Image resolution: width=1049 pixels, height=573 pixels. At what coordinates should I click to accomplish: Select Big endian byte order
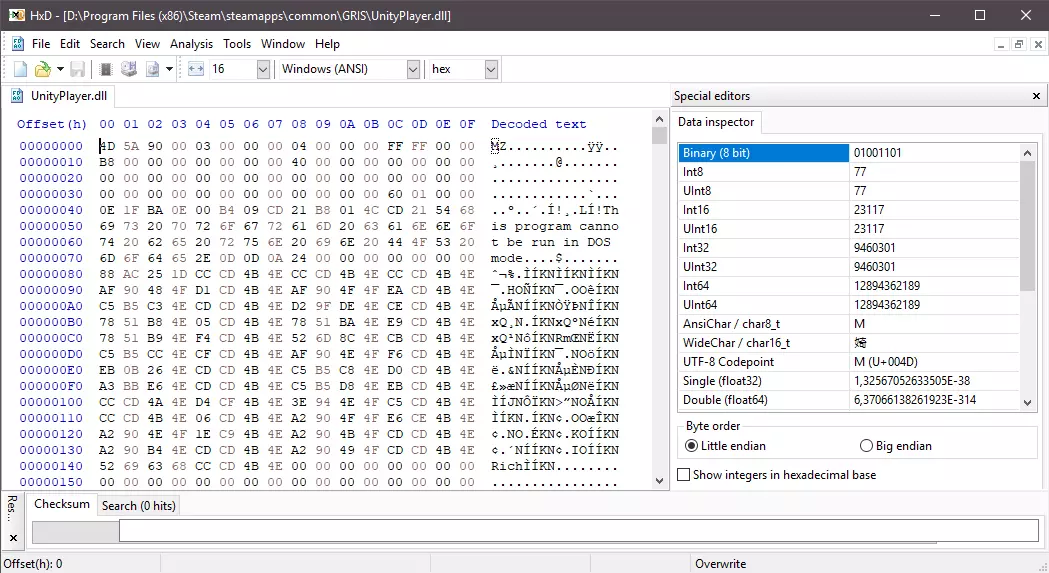(866, 446)
